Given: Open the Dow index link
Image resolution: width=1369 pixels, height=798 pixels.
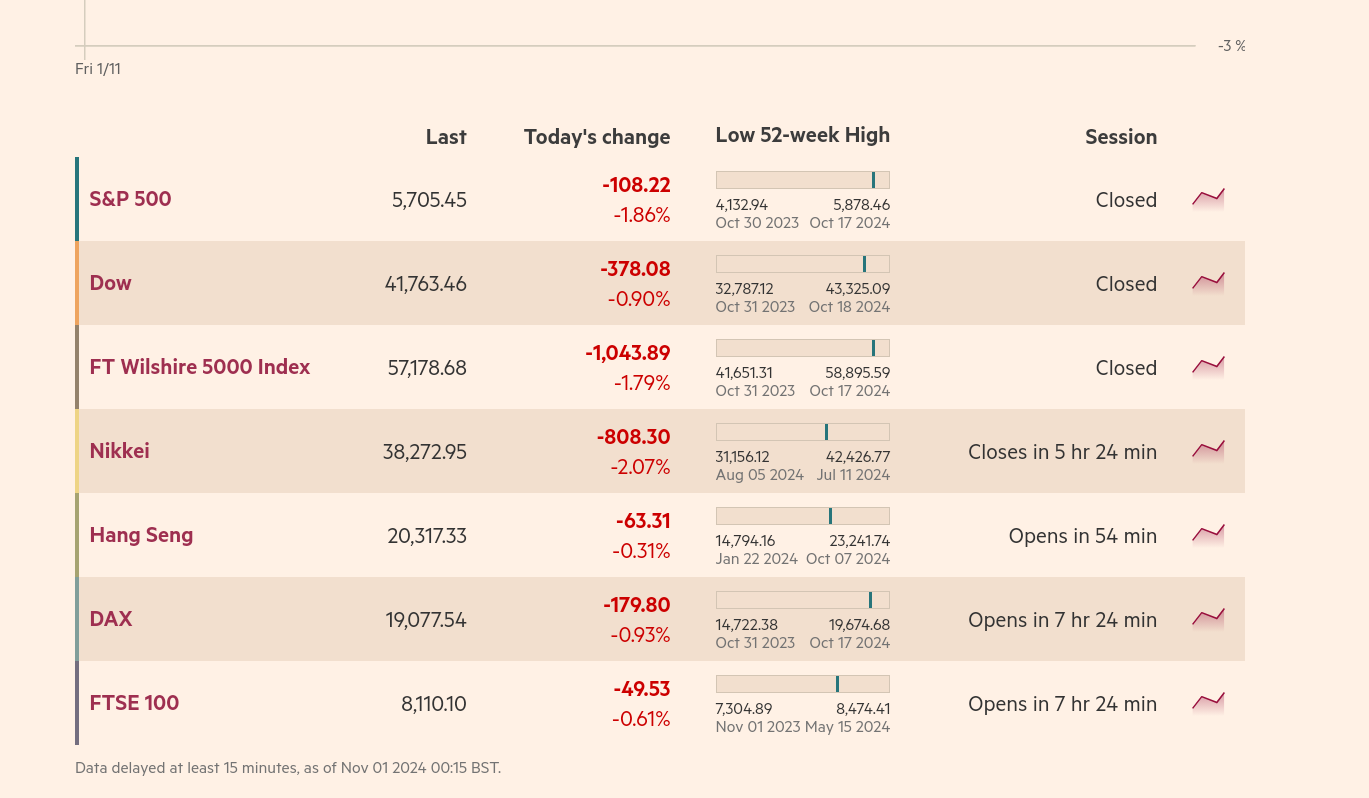Looking at the screenshot, I should point(110,283).
